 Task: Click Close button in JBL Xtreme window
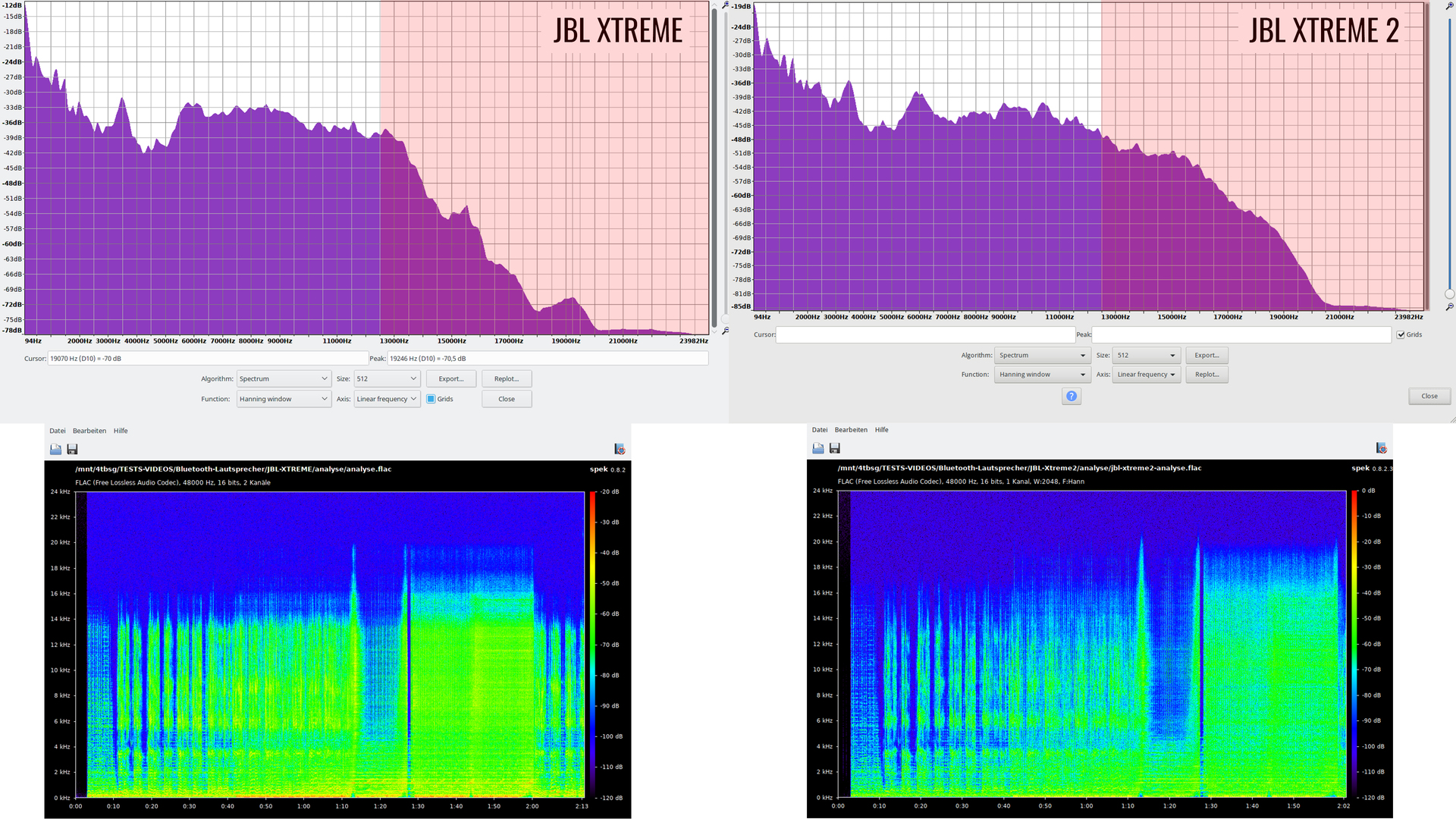pyautogui.click(x=507, y=399)
